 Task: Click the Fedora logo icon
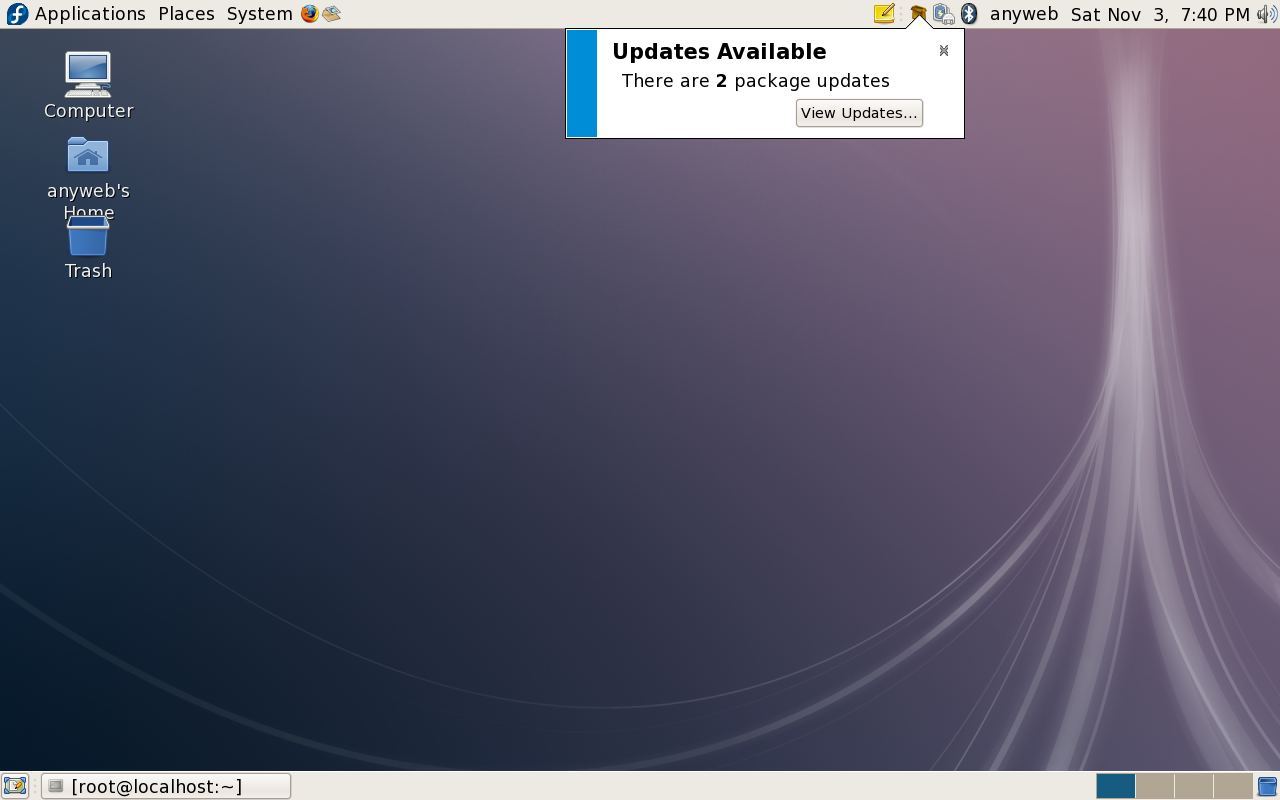[x=17, y=14]
